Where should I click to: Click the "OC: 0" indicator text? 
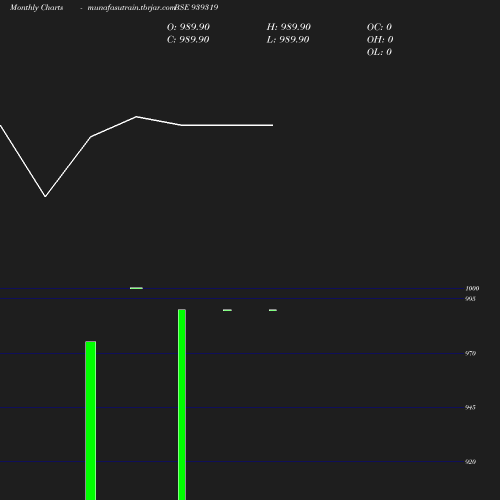tap(379, 27)
